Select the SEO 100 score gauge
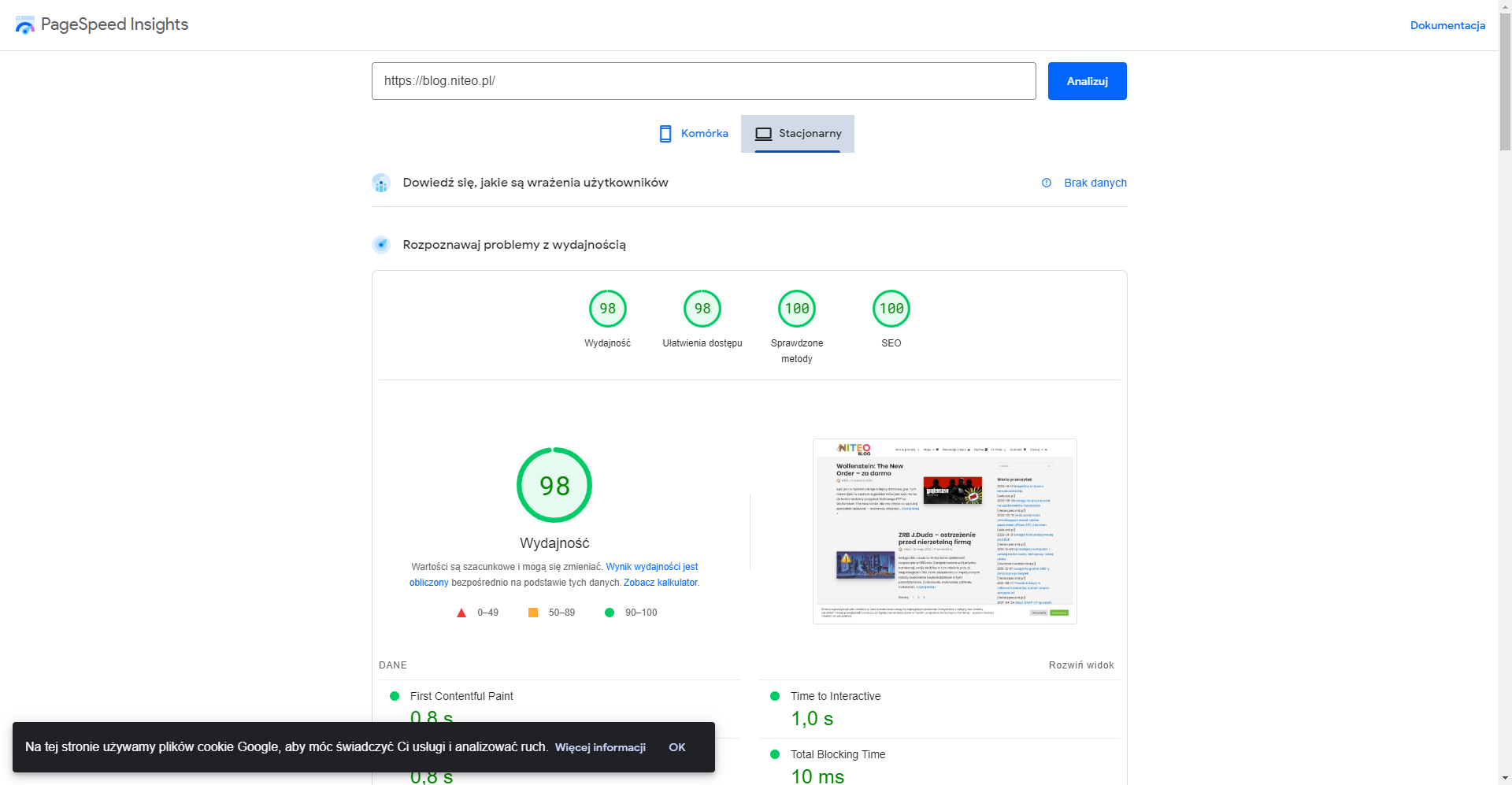1512x785 pixels. (891, 309)
